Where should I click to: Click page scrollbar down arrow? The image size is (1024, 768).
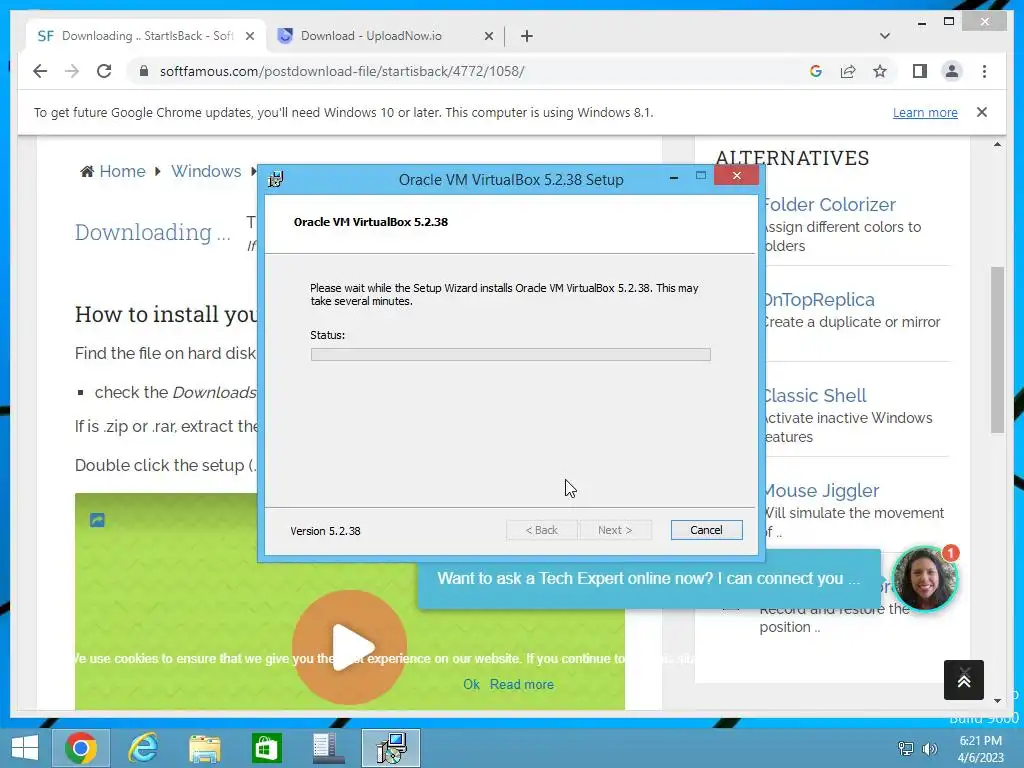pos(997,700)
